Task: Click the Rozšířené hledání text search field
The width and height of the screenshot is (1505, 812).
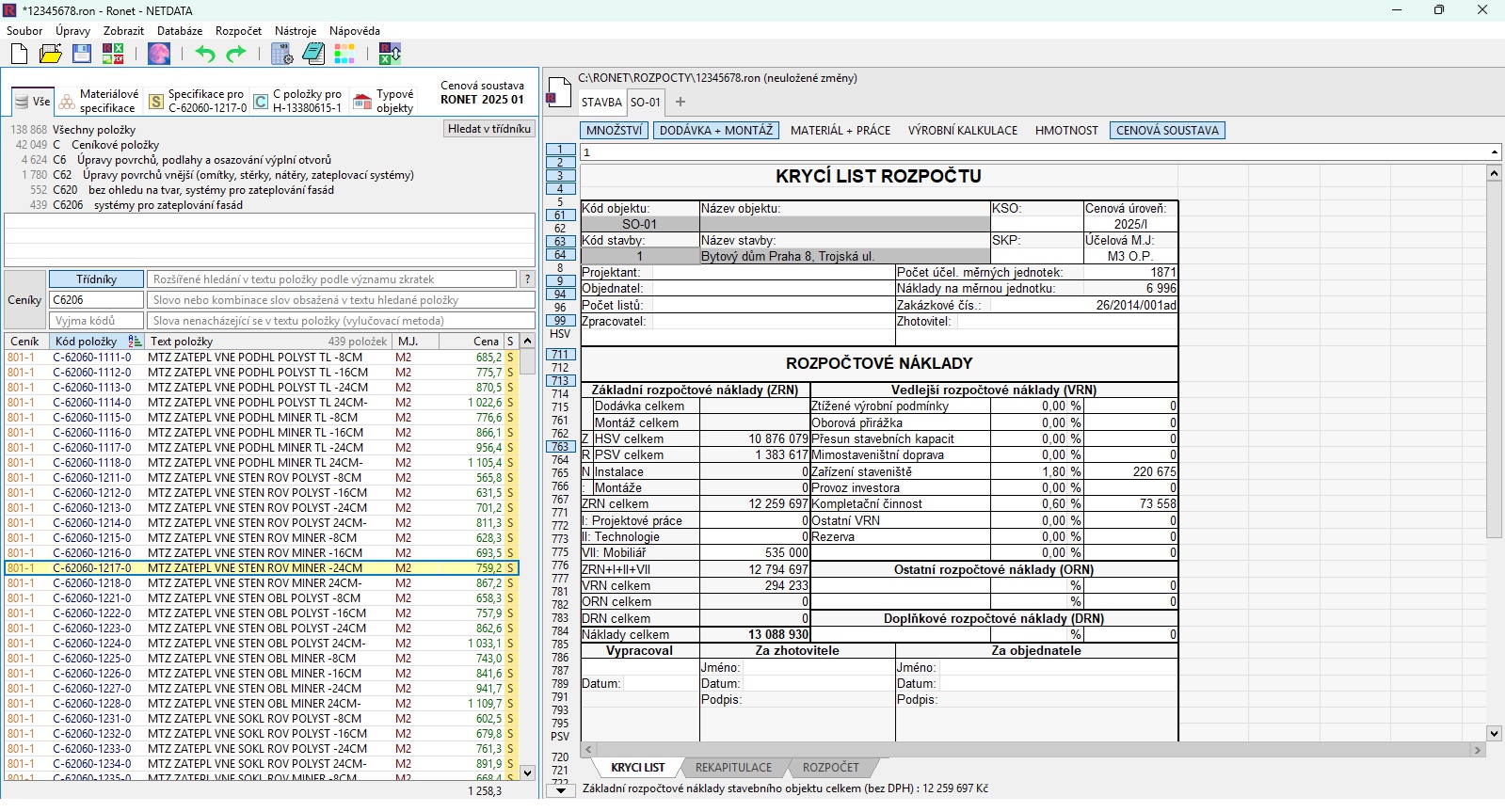Action: pyautogui.click(x=332, y=279)
